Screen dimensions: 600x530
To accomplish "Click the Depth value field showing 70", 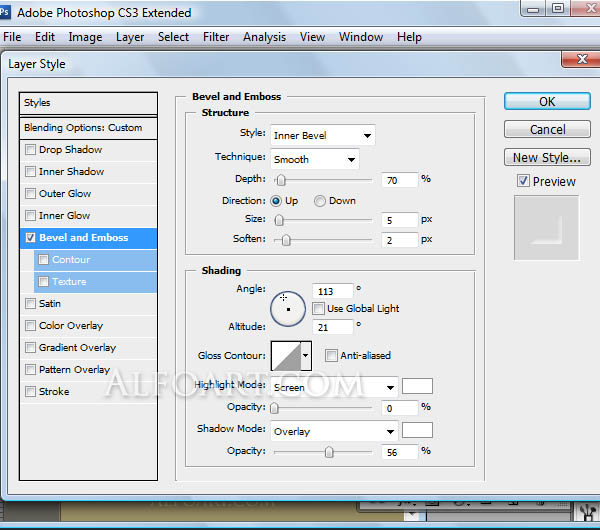I will 399,180.
